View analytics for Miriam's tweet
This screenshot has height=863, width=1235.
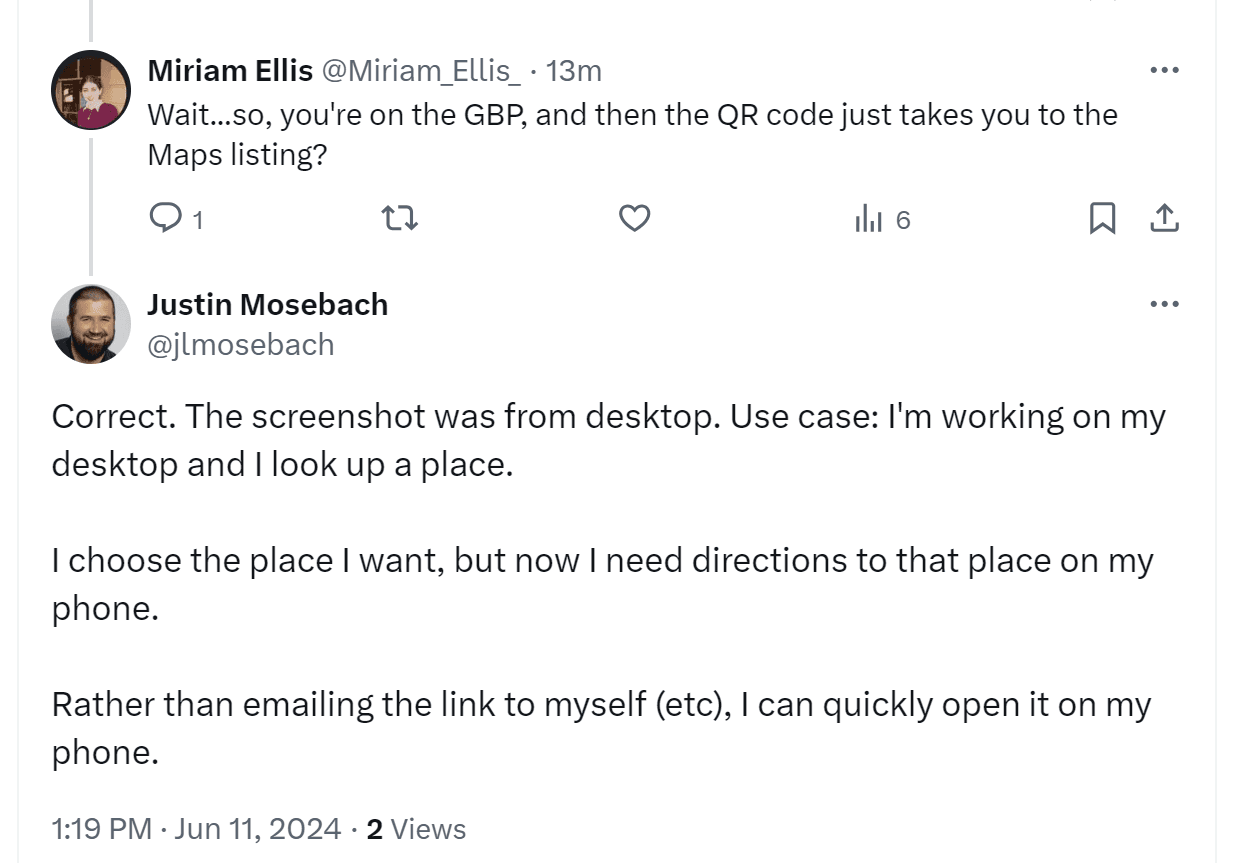click(878, 218)
